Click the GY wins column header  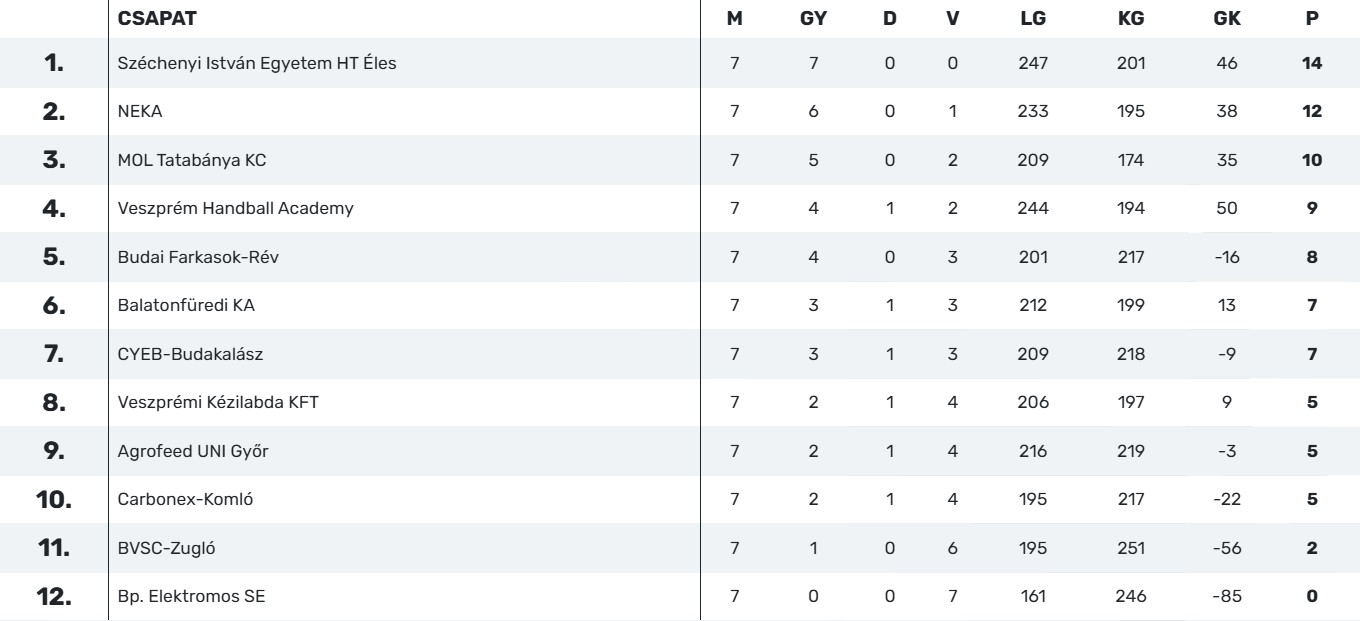[813, 18]
